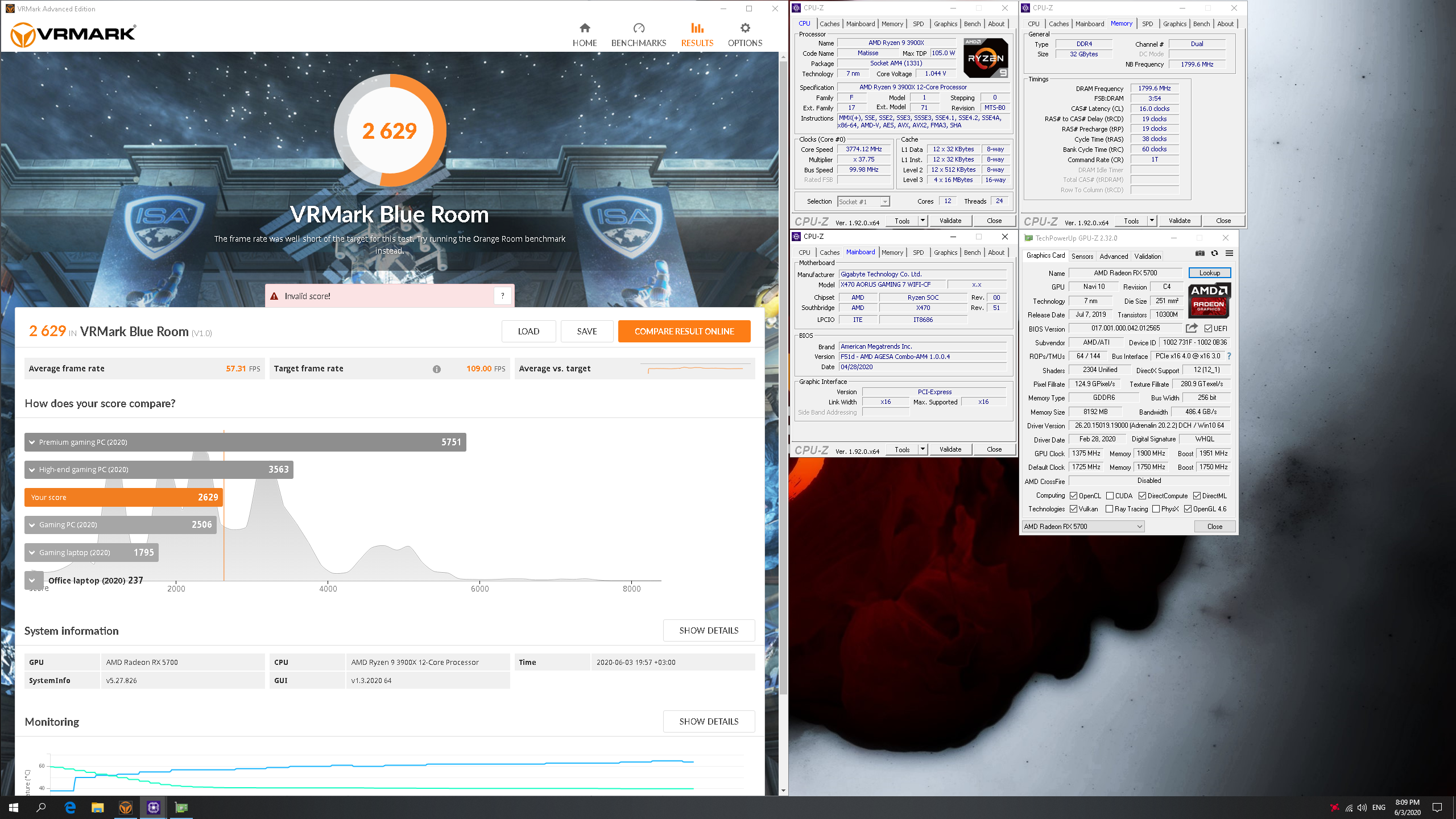
Task: Open network tray icon
Action: pyautogui.click(x=1349, y=808)
